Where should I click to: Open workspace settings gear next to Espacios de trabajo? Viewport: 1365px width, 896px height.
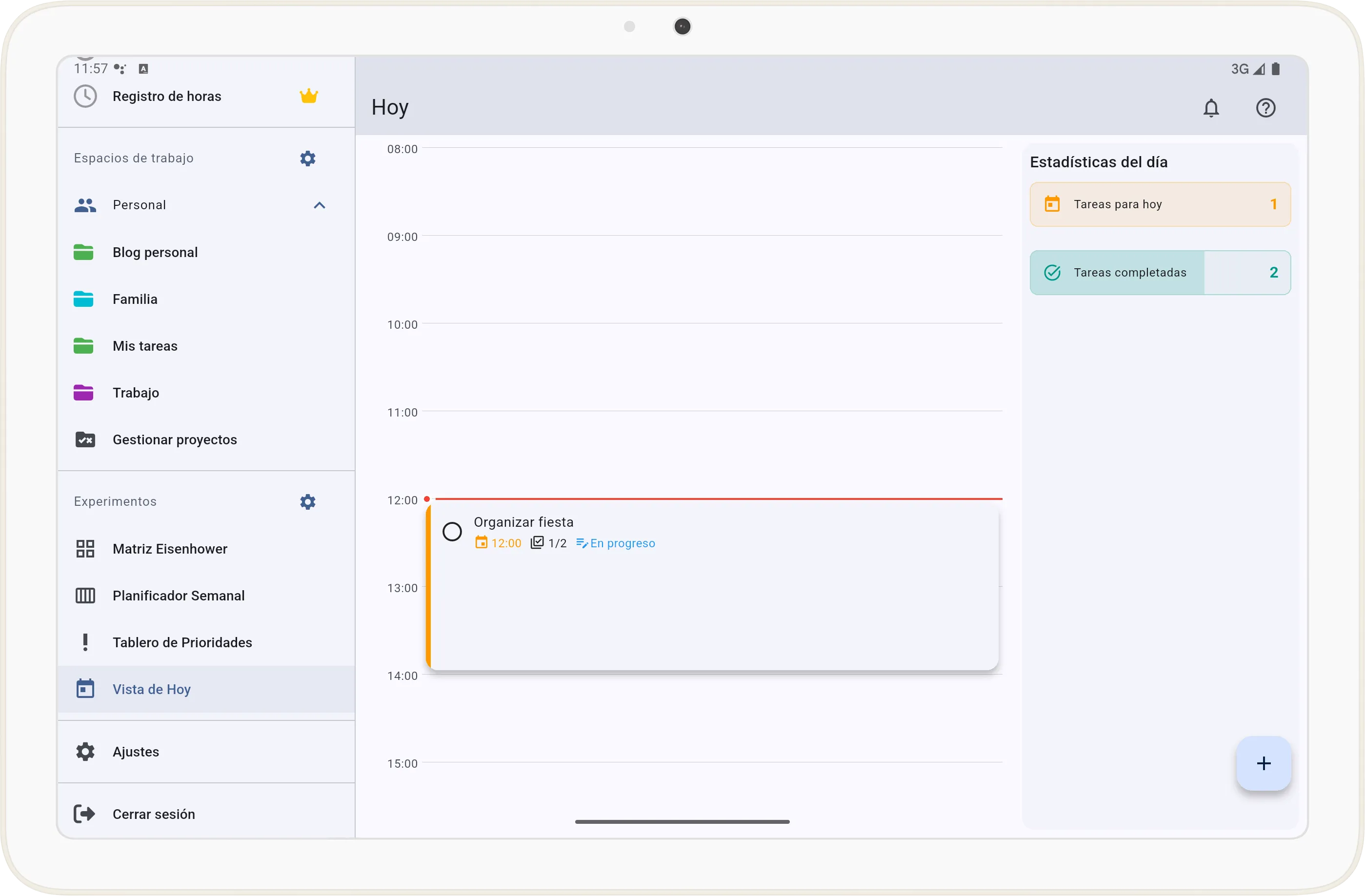(x=307, y=158)
